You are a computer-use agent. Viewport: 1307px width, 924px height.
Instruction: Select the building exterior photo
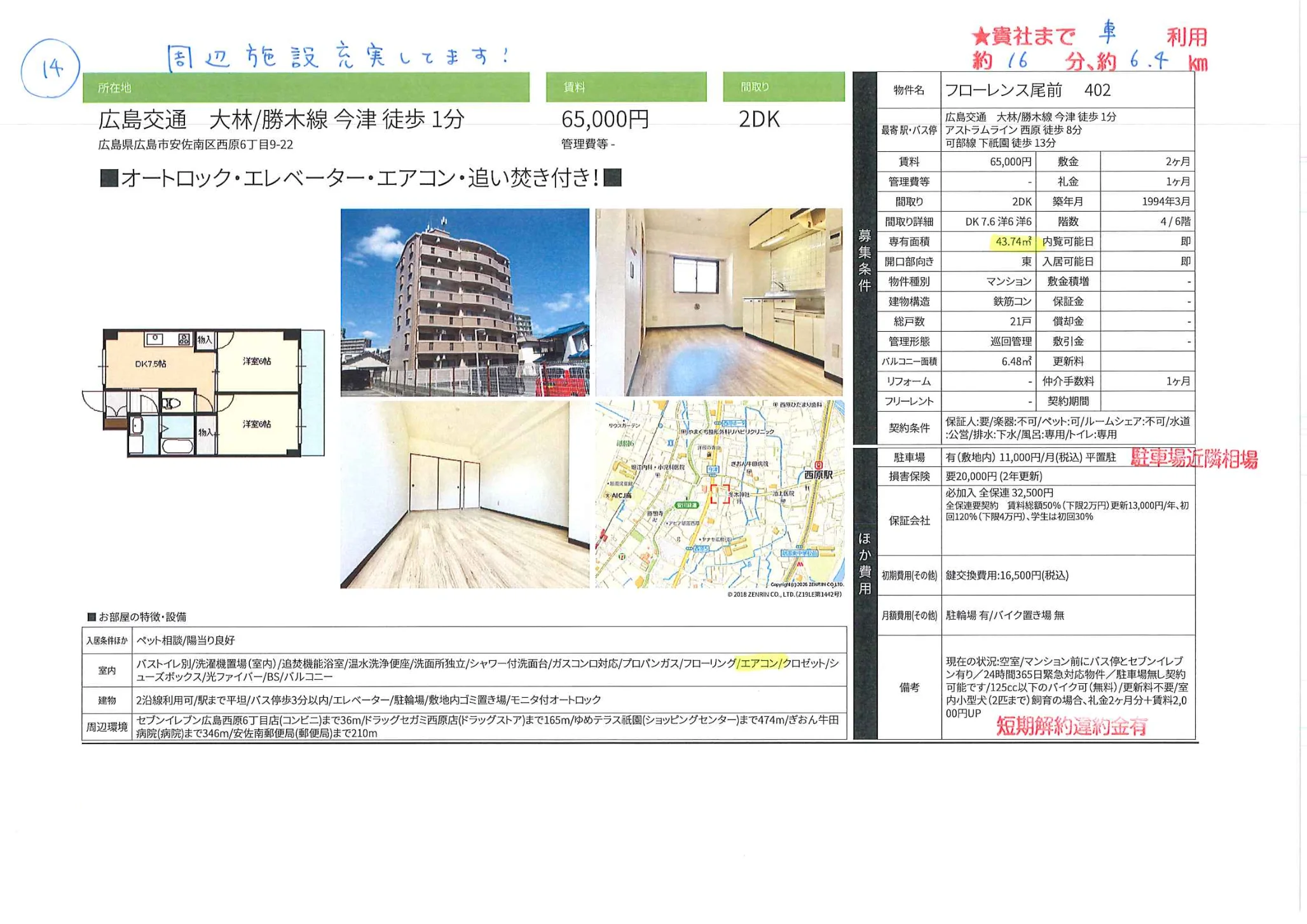point(464,299)
